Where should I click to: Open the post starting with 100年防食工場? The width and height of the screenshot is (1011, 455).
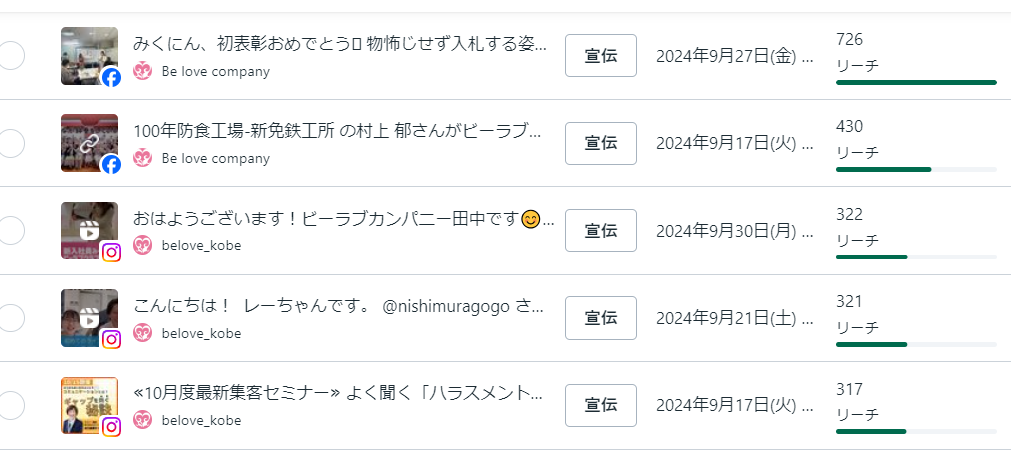338,131
